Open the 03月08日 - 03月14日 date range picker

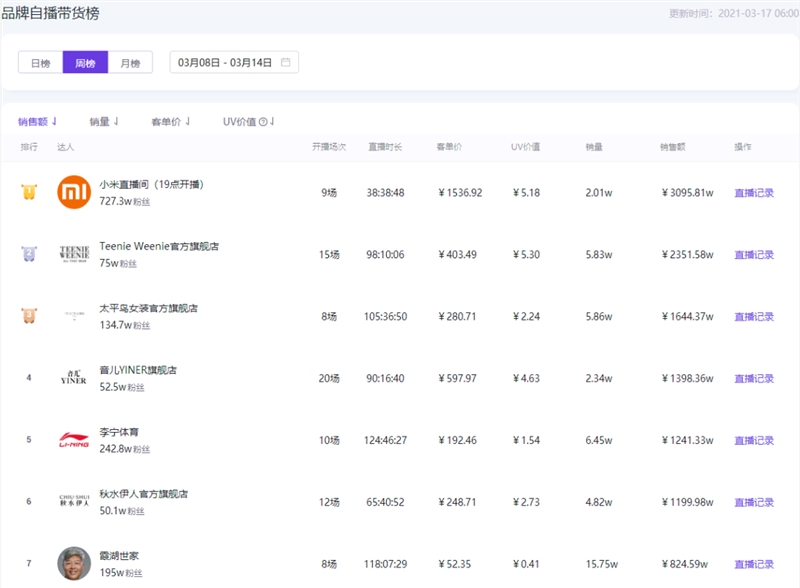tap(234, 62)
